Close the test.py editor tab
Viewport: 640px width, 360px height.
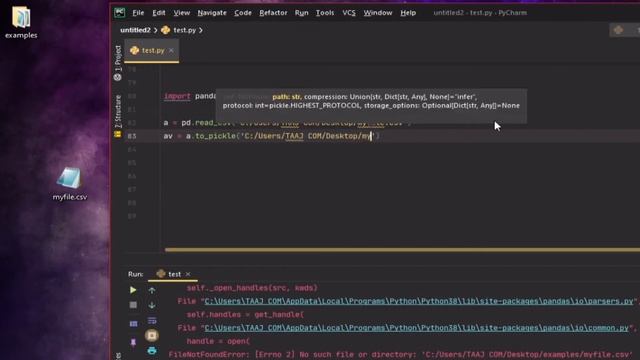(x=171, y=50)
